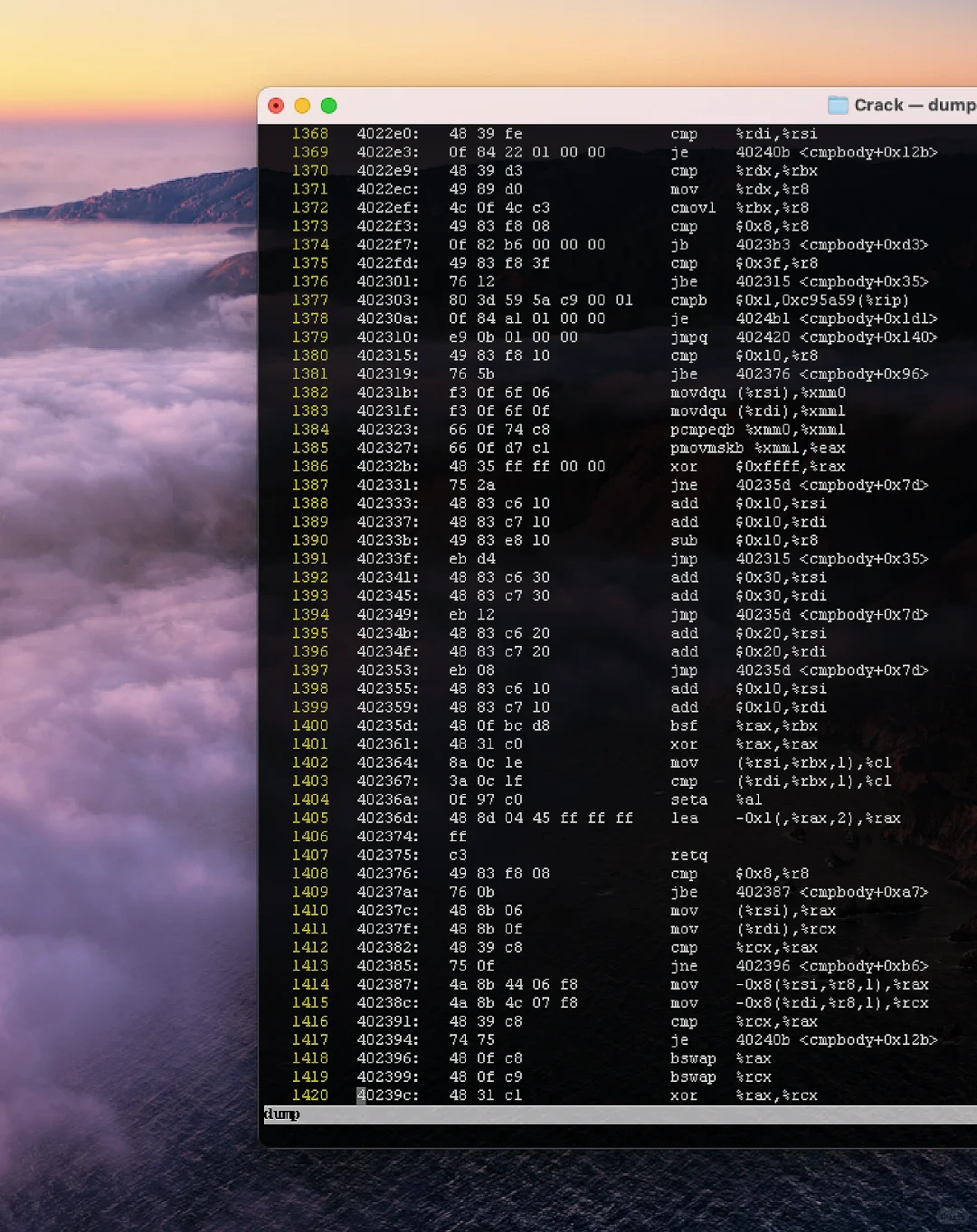This screenshot has width=977, height=1232.
Task: Click the first bswap on line 1418
Action: 693,1058
